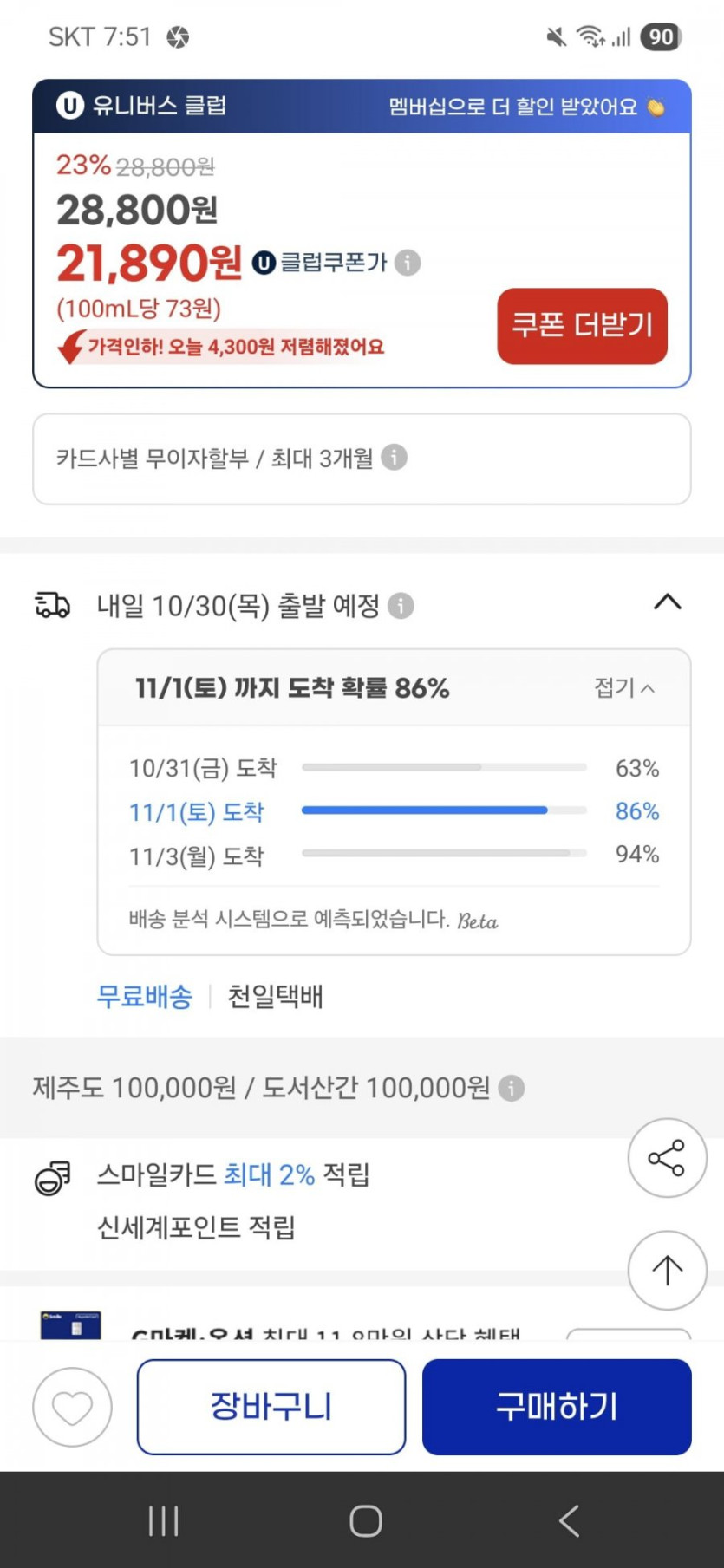Add item with 장바구니 button
The width and height of the screenshot is (724, 1568).
point(271,1407)
